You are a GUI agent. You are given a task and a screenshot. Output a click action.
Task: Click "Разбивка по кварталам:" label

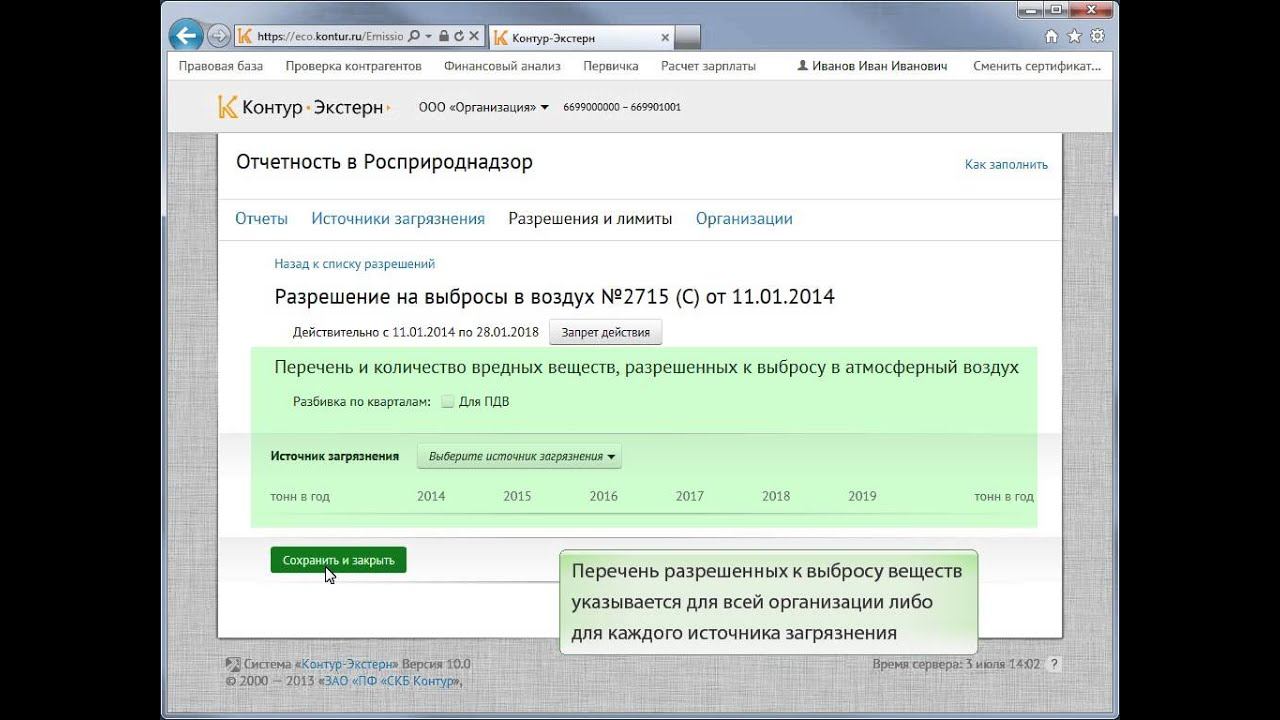click(x=361, y=402)
